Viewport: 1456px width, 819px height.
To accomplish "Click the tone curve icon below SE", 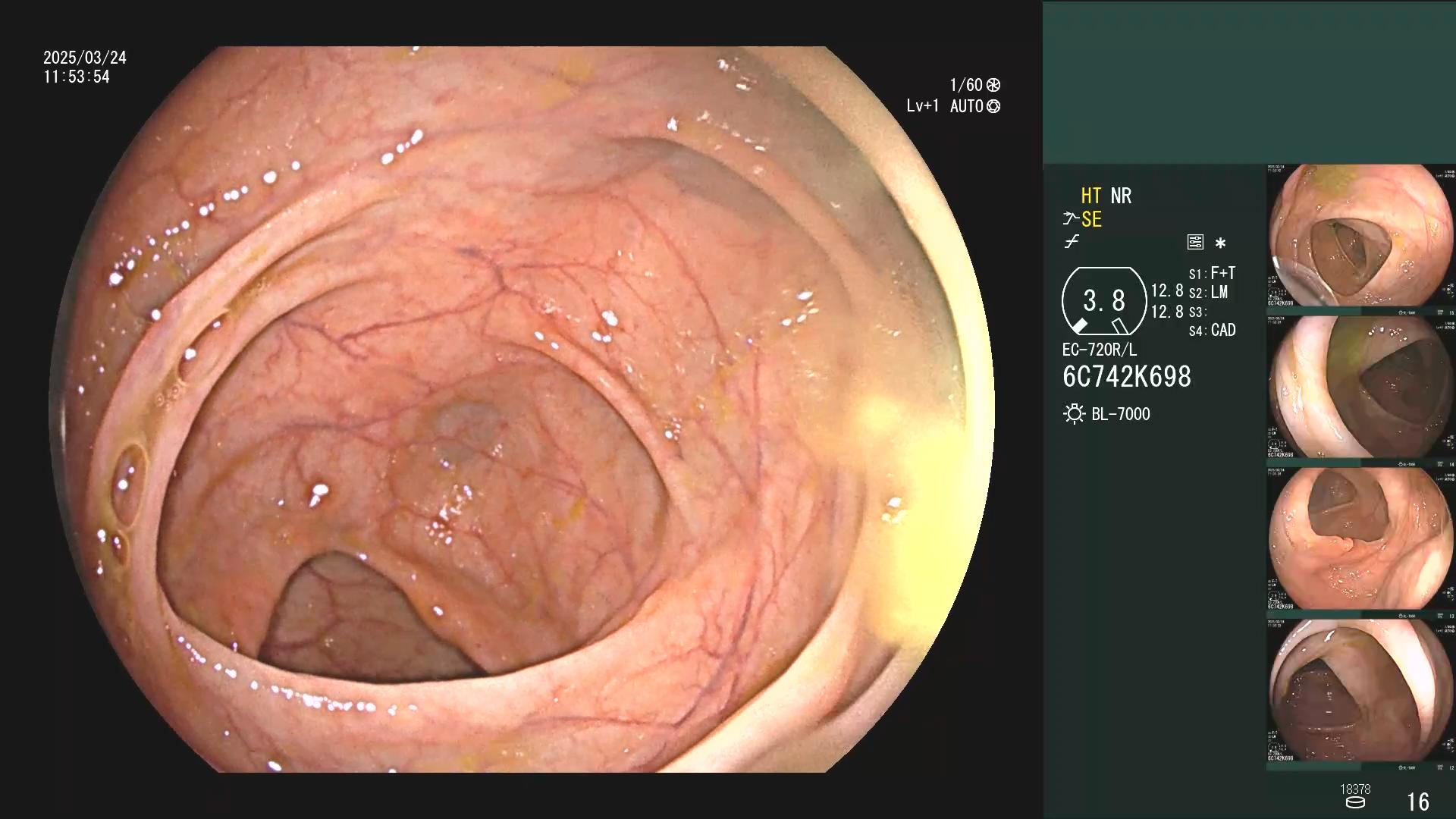I will pos(1072,242).
